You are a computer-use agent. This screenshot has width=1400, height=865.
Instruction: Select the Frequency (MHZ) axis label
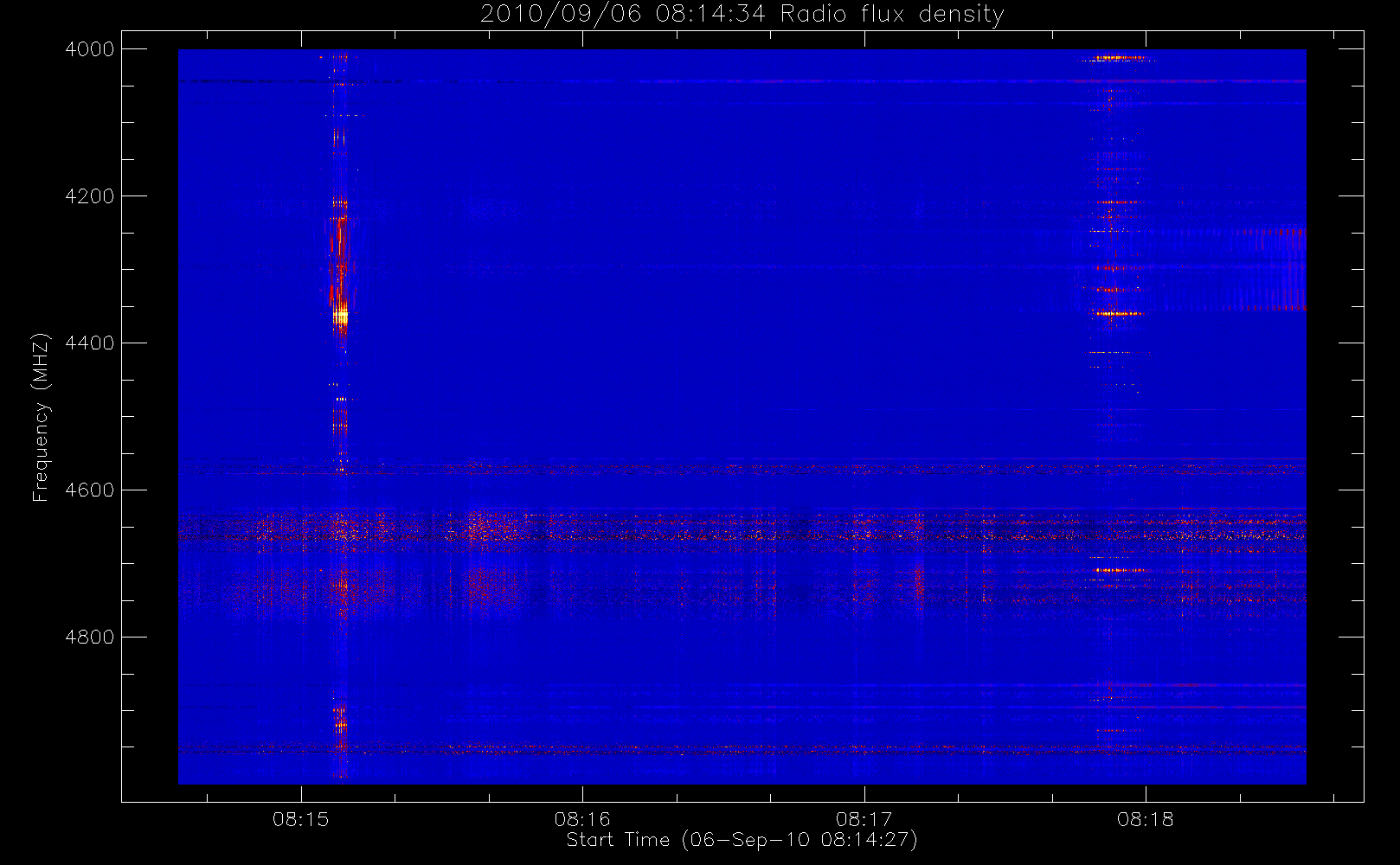coord(41,417)
